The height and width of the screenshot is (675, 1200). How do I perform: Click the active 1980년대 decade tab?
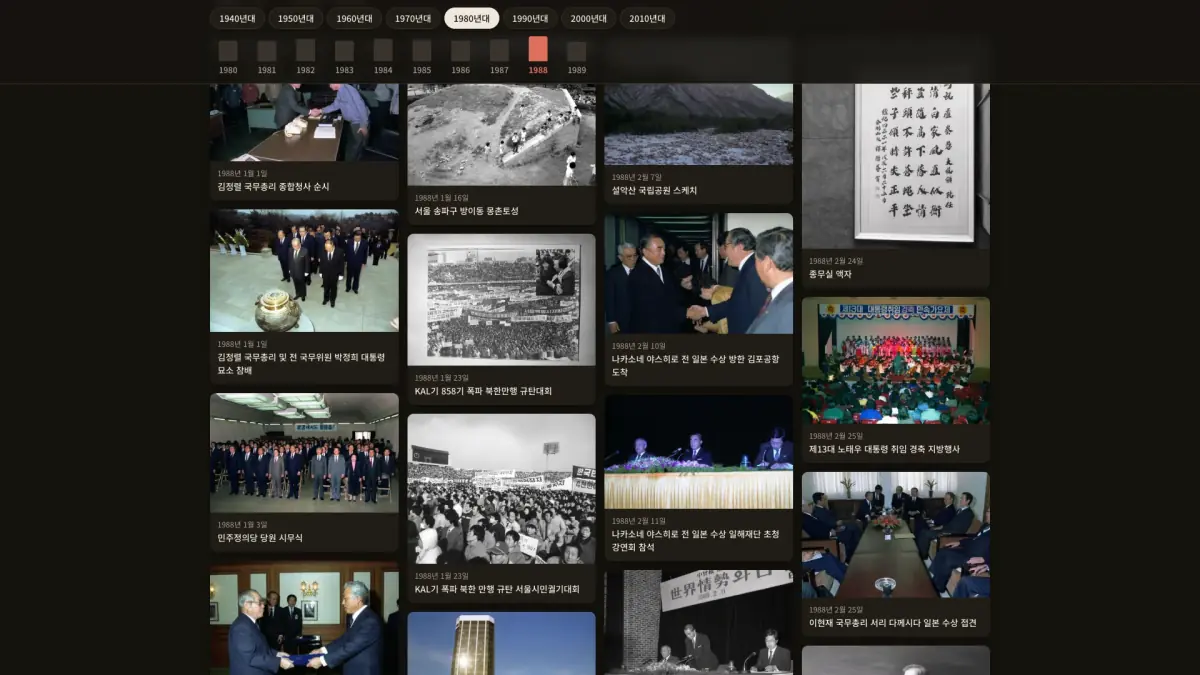472,18
